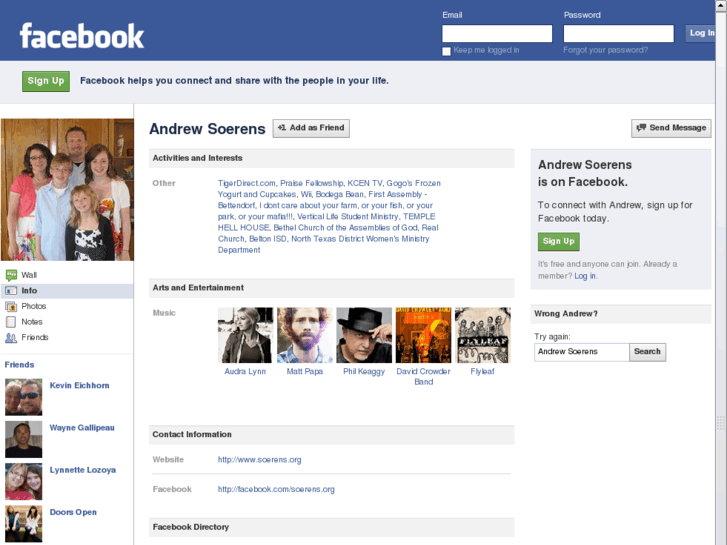Click Lynnette Lozoya friend photo
The width and height of the screenshot is (727, 545).
24,481
